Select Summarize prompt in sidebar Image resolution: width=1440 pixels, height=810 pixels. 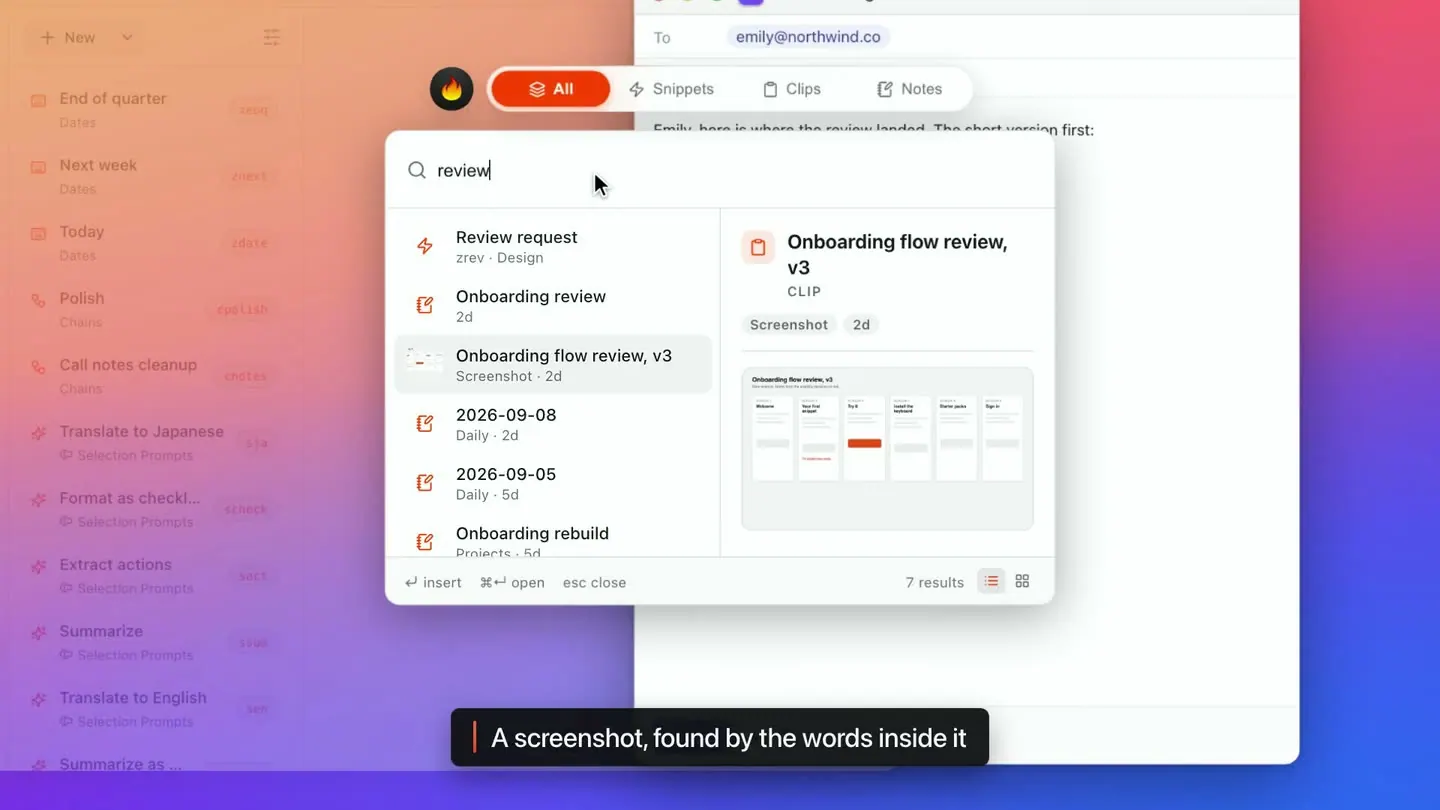click(152, 642)
